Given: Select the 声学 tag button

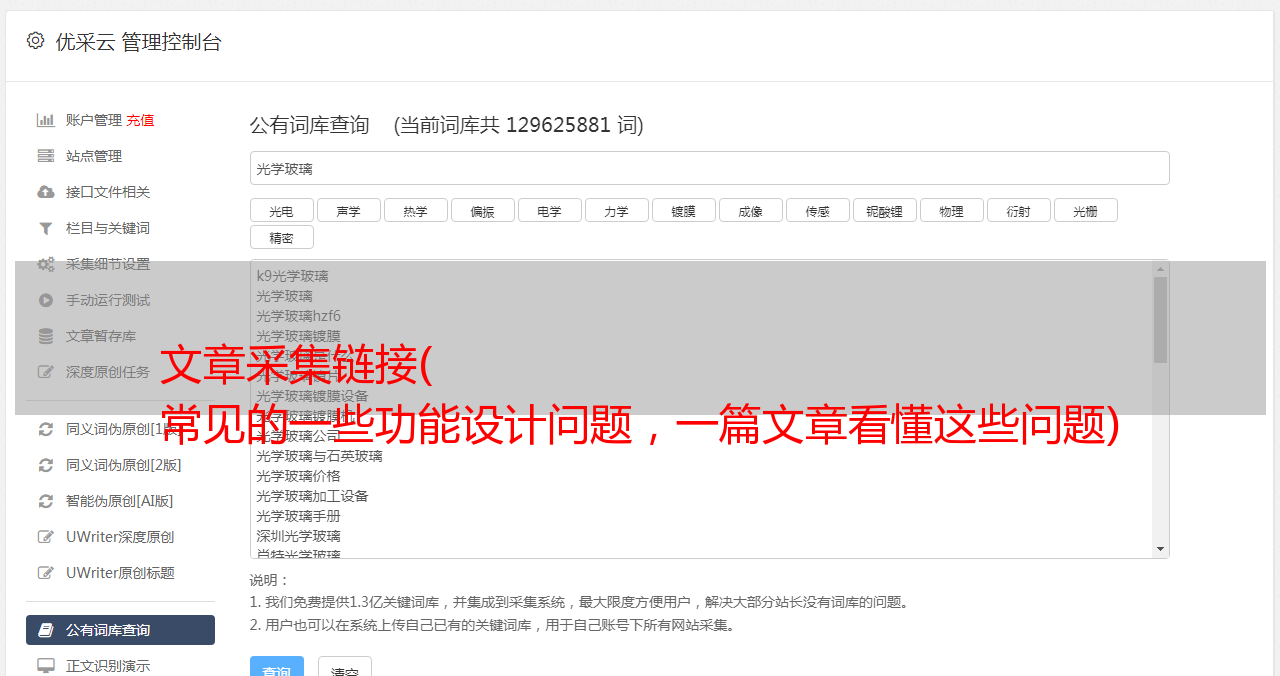Looking at the screenshot, I should (349, 210).
